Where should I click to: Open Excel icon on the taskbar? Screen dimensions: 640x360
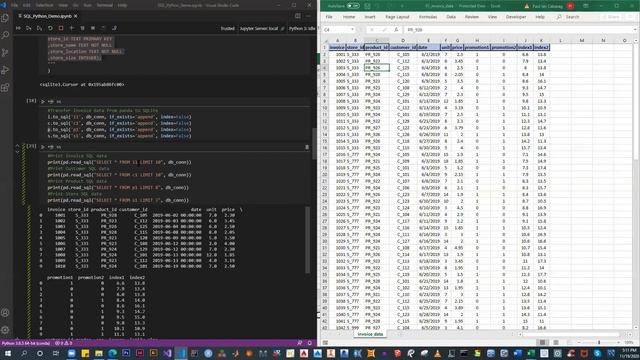click(x=531, y=353)
